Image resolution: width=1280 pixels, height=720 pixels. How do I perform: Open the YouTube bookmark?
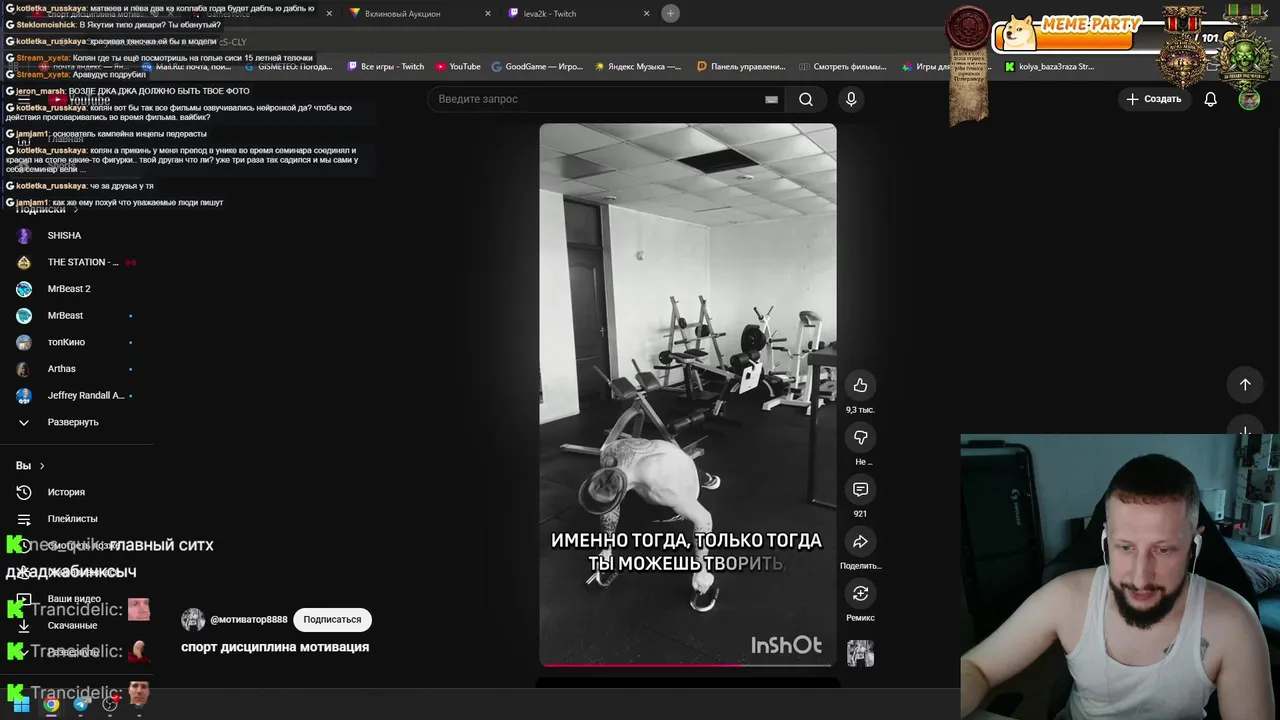(458, 67)
